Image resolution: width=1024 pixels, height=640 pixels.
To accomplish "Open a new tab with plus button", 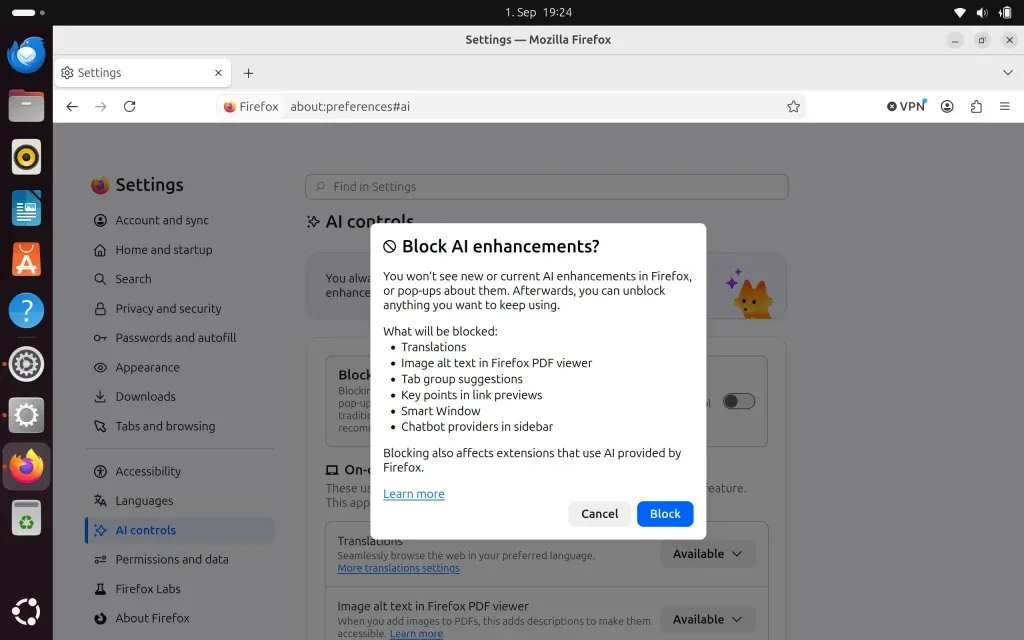I will point(248,73).
